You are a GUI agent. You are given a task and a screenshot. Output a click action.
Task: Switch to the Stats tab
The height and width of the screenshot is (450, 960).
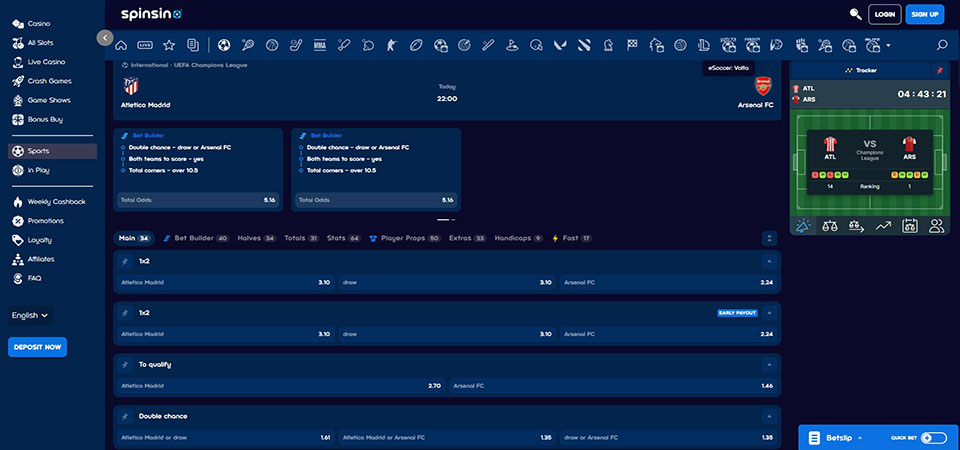pyautogui.click(x=343, y=238)
